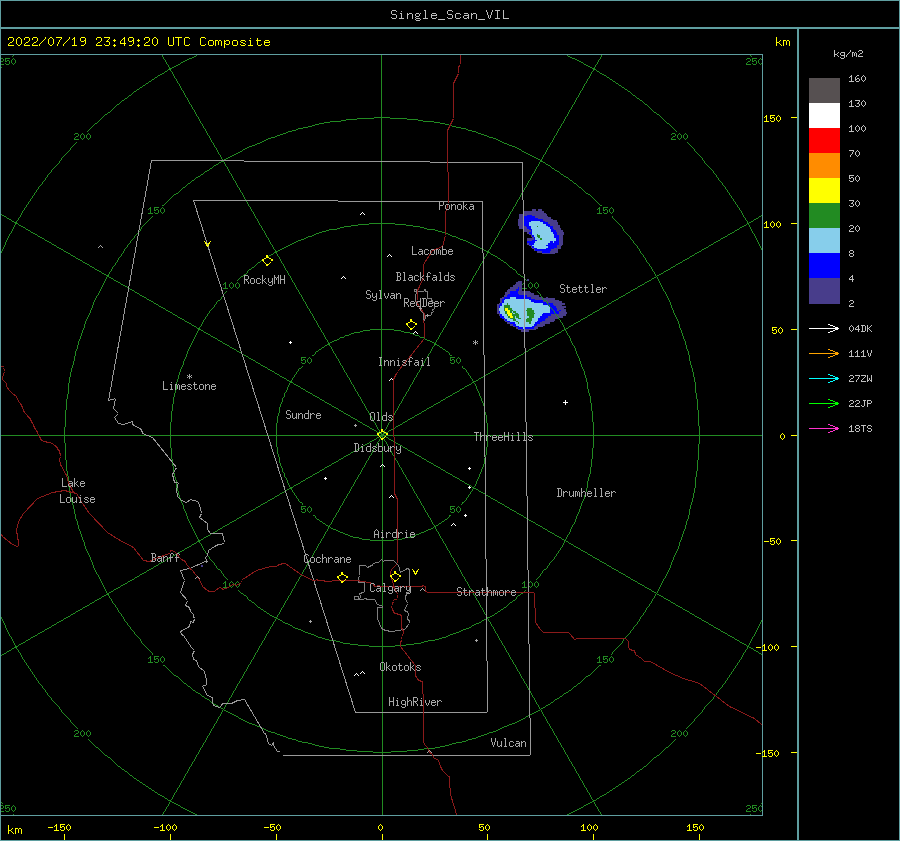
Task: Click the HighRiver town label
Action: click(415, 702)
